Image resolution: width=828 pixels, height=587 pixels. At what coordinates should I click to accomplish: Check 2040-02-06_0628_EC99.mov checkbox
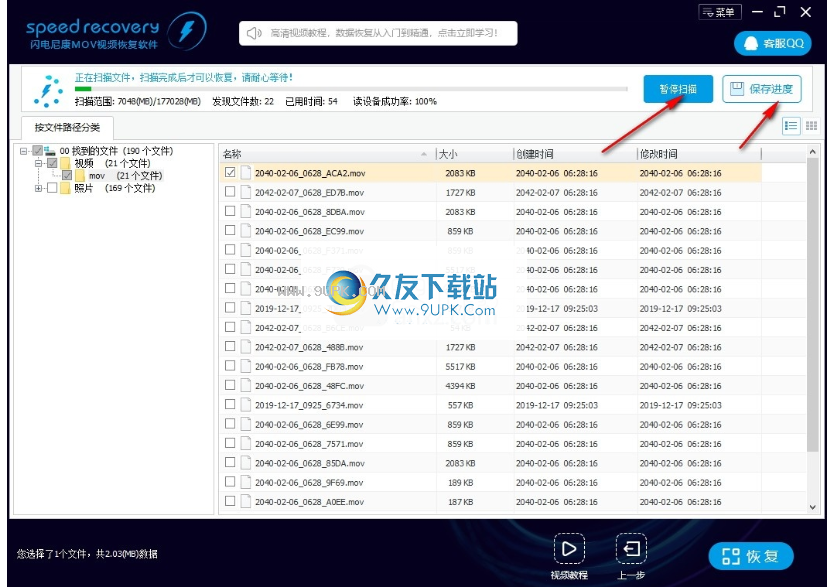point(230,231)
